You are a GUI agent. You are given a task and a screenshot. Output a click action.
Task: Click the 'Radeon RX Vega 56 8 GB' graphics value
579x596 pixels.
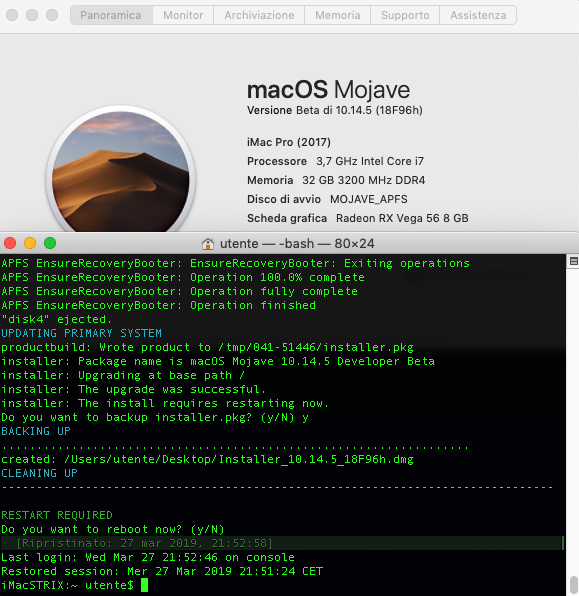402,218
